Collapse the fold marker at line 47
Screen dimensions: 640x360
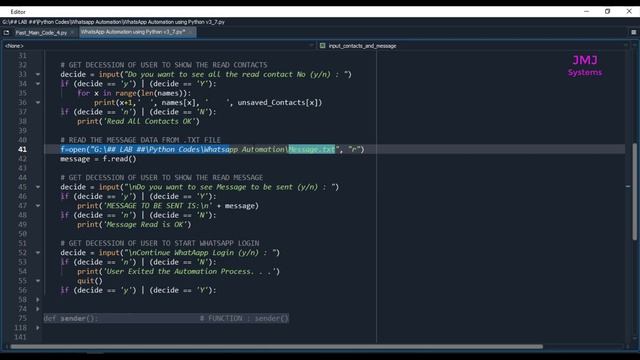click(x=38, y=206)
